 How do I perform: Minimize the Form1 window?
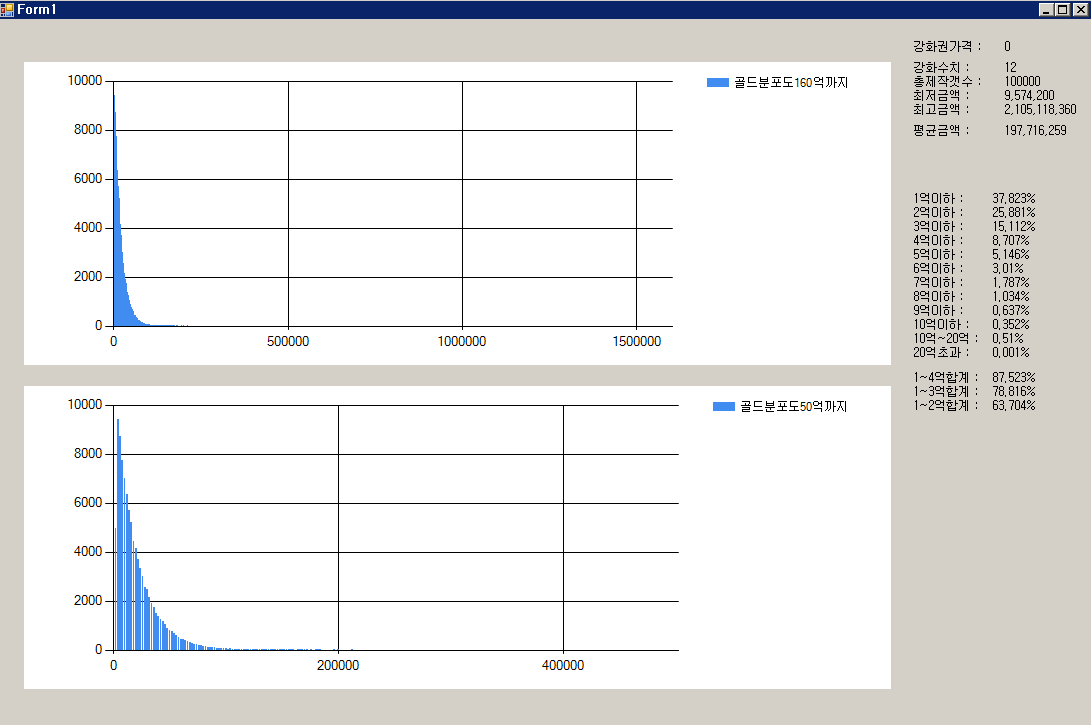click(1046, 9)
